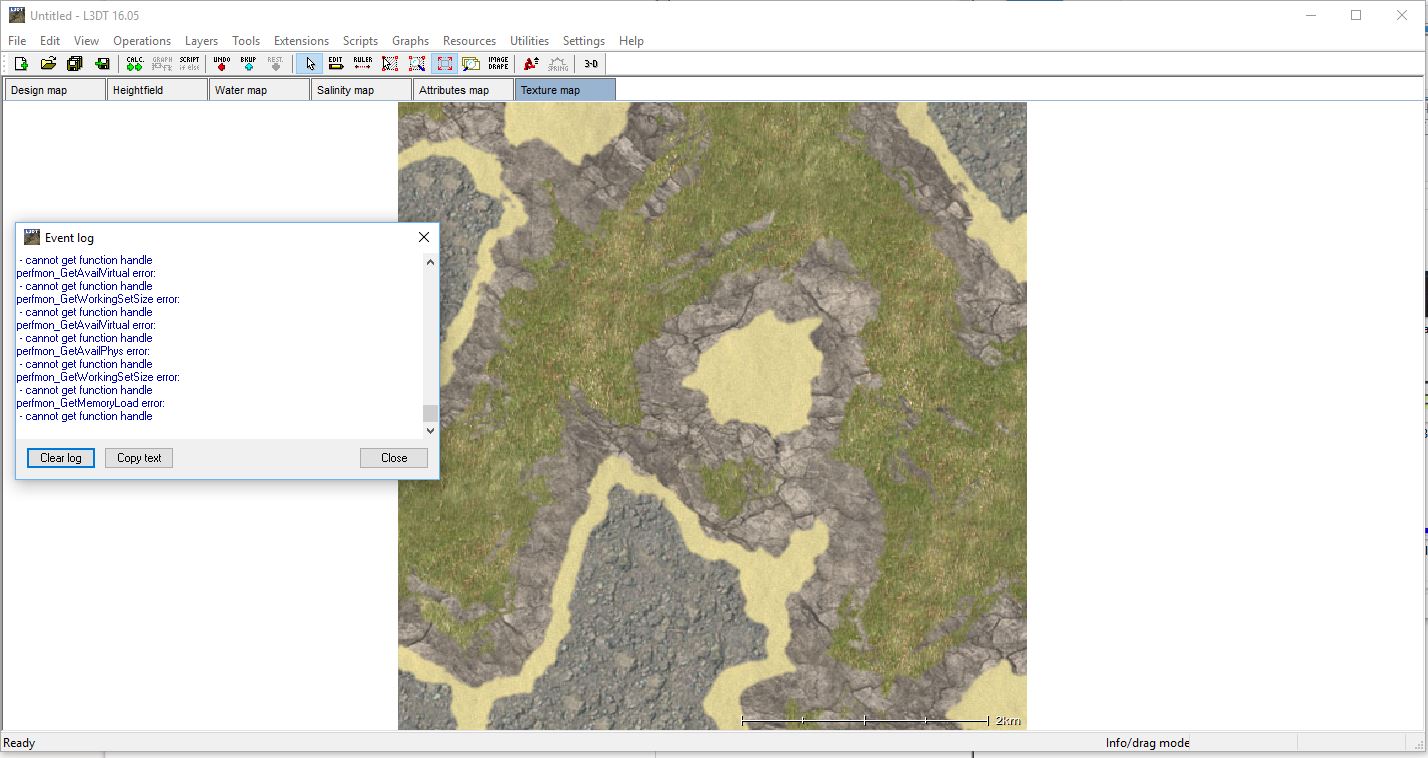Open the Resources menu
Screen dimensions: 1428x758
pyautogui.click(x=469, y=41)
